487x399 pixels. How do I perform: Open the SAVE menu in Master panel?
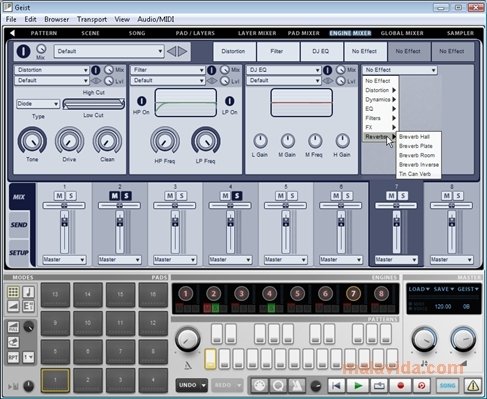coord(444,289)
